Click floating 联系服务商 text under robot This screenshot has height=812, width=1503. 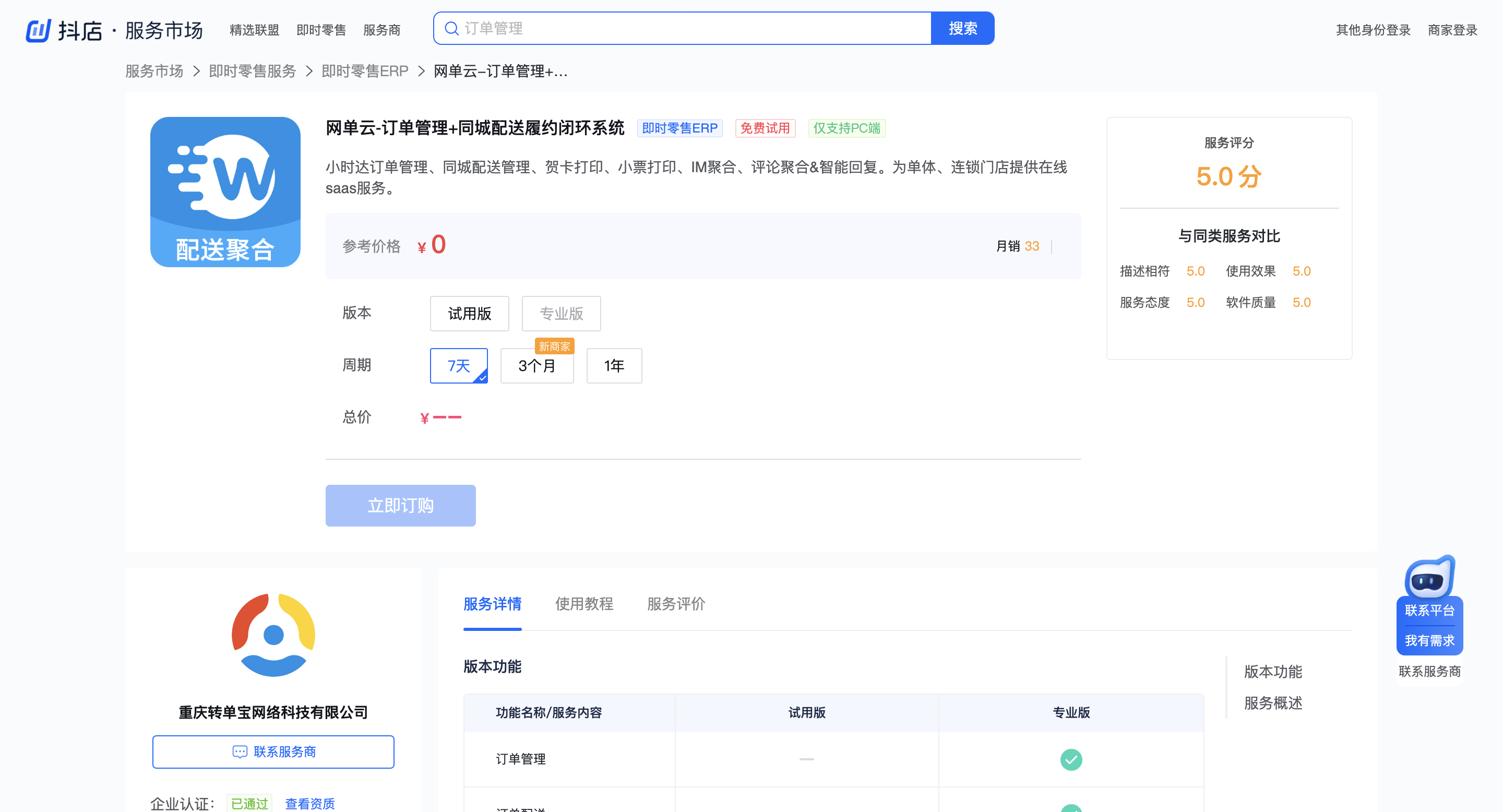(x=1429, y=672)
